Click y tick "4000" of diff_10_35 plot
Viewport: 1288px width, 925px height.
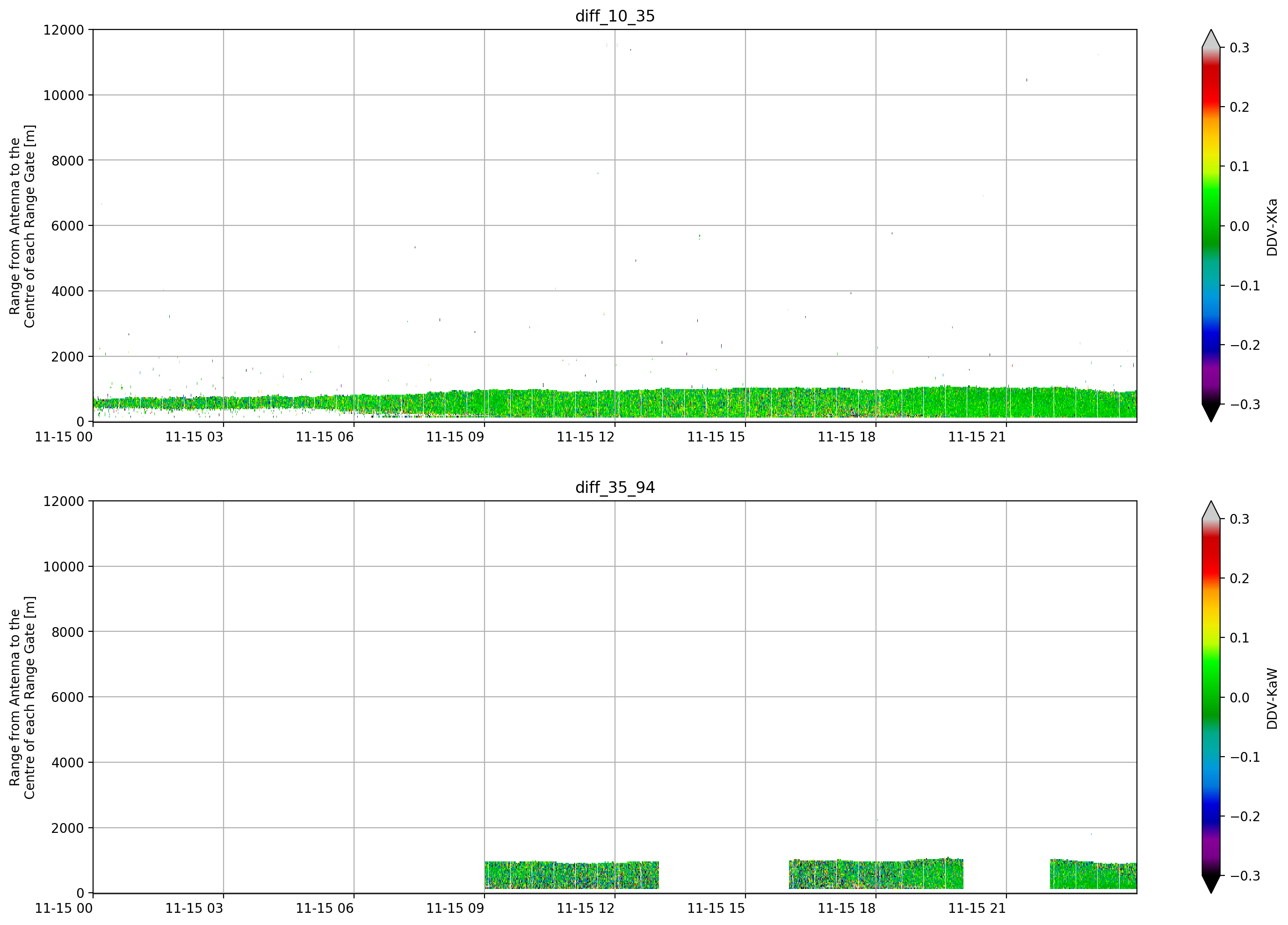(x=67, y=291)
